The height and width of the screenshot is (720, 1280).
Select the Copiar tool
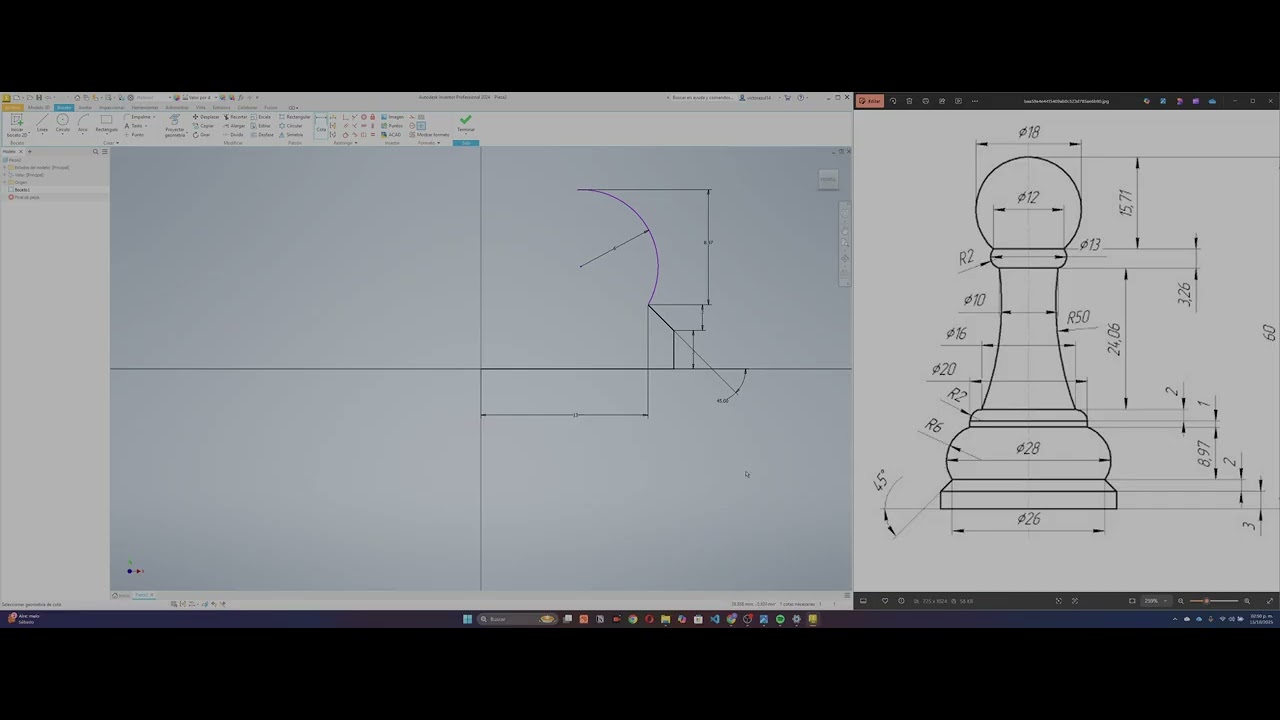[x=203, y=126]
